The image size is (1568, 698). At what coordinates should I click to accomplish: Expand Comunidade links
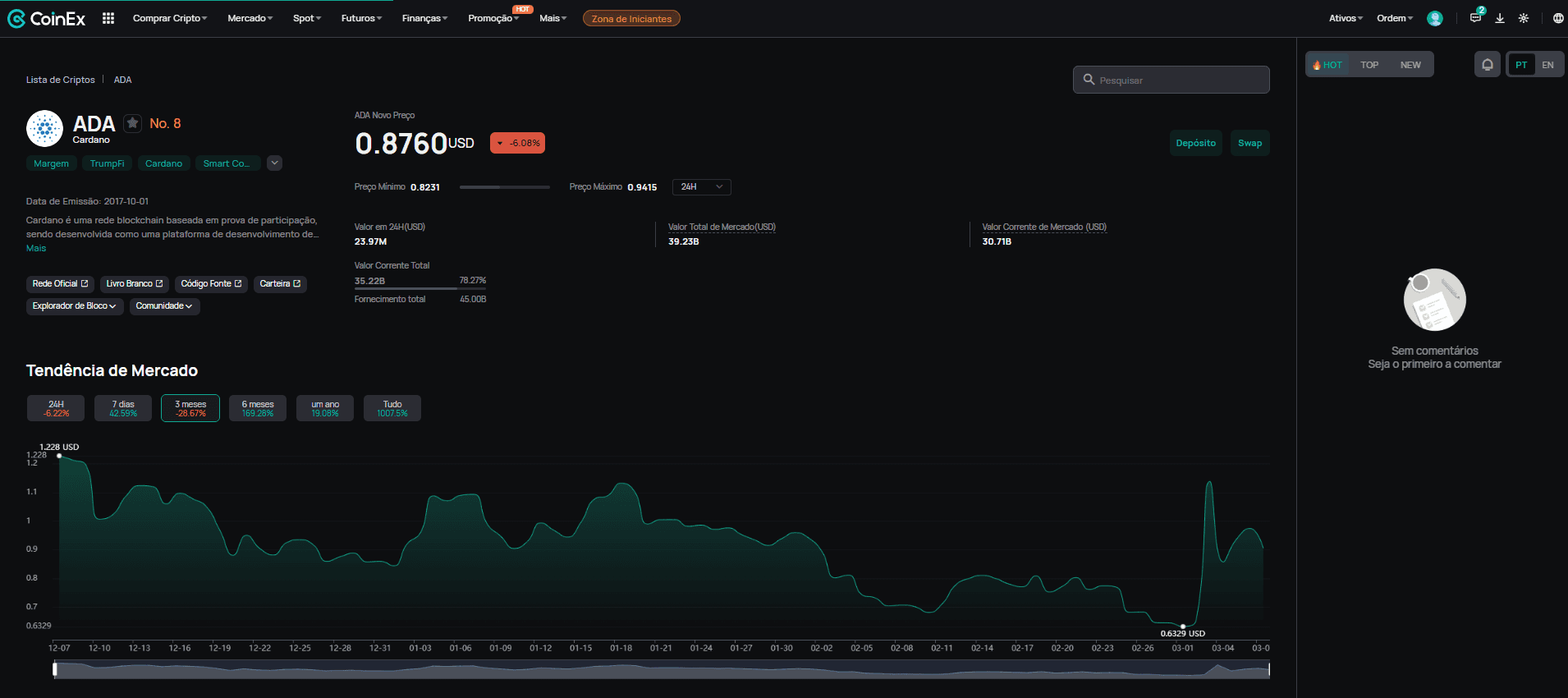[164, 306]
